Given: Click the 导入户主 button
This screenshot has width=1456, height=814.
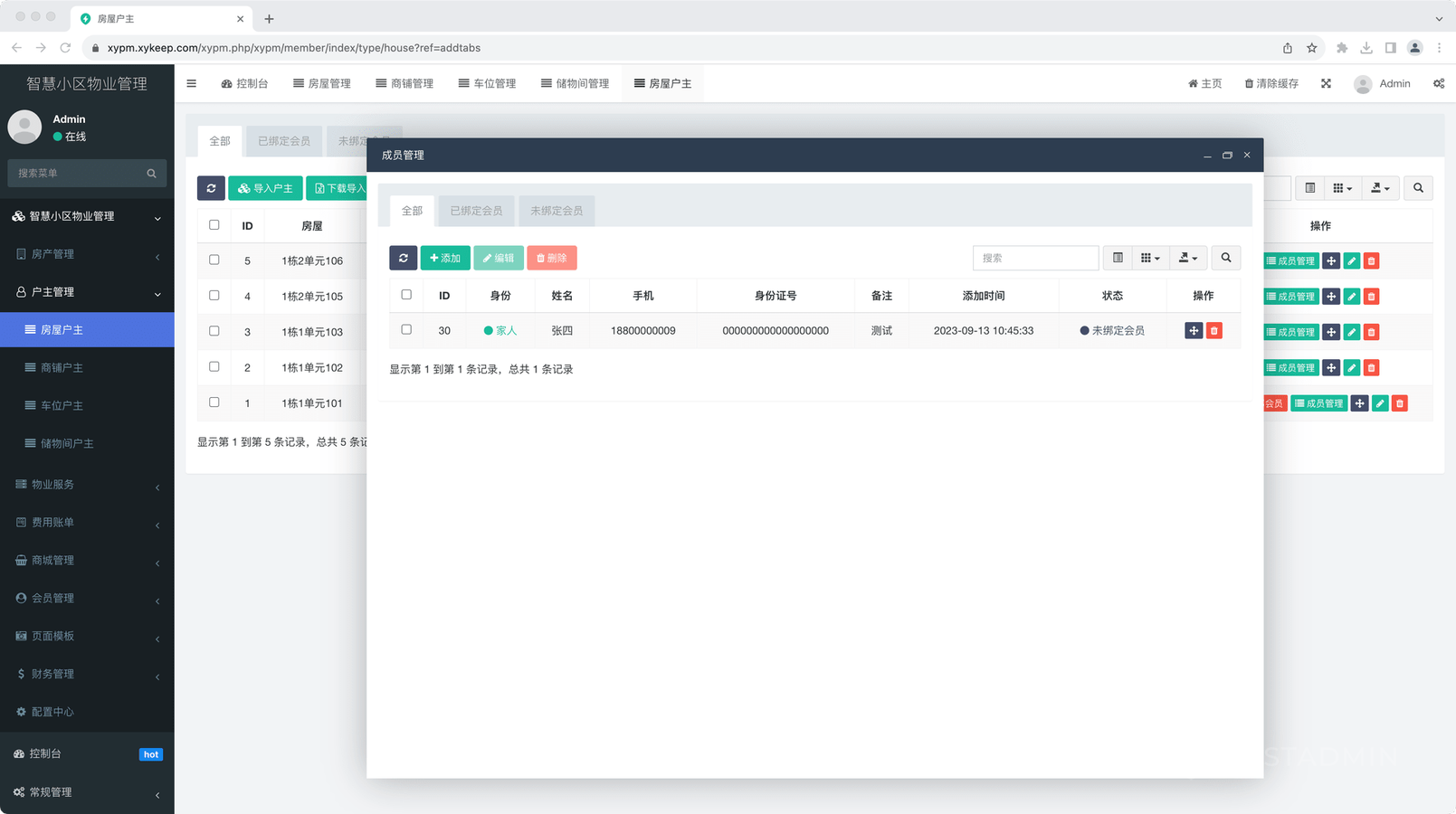Looking at the screenshot, I should point(265,188).
